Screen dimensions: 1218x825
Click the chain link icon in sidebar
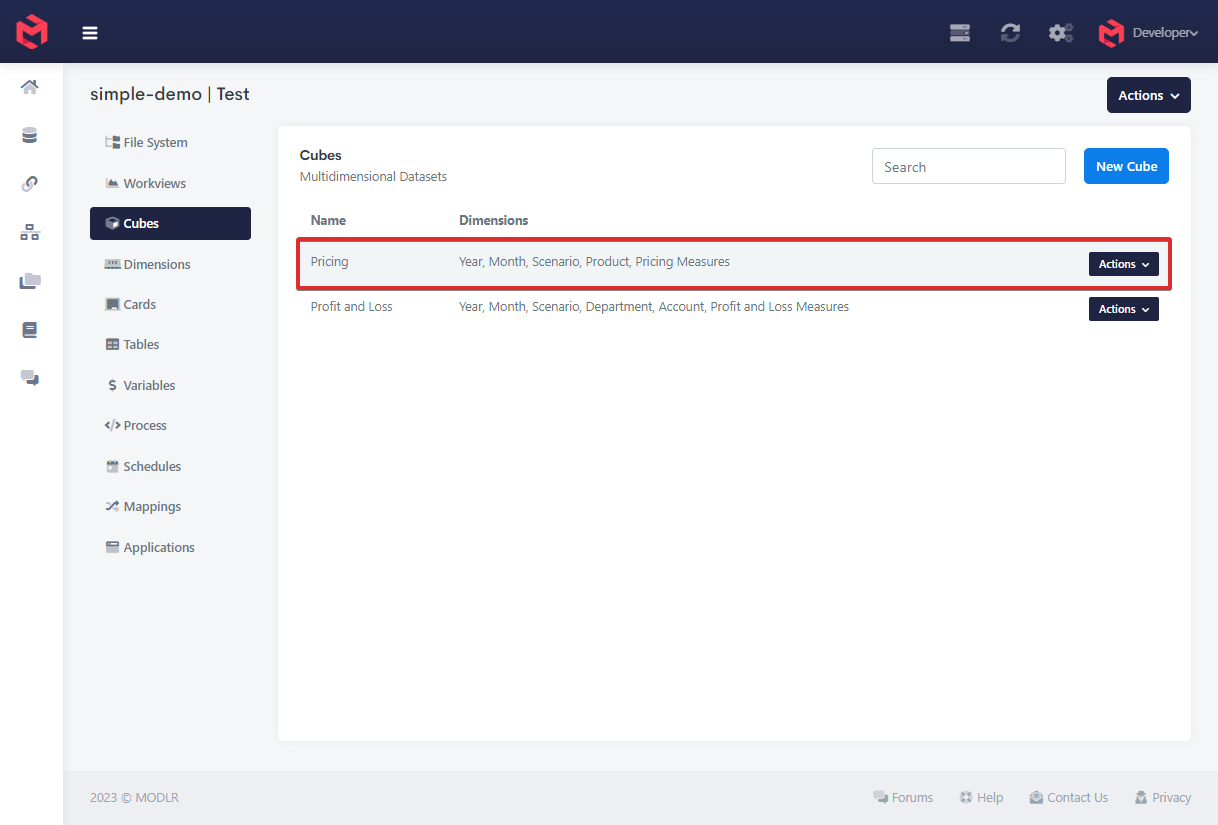click(x=30, y=184)
